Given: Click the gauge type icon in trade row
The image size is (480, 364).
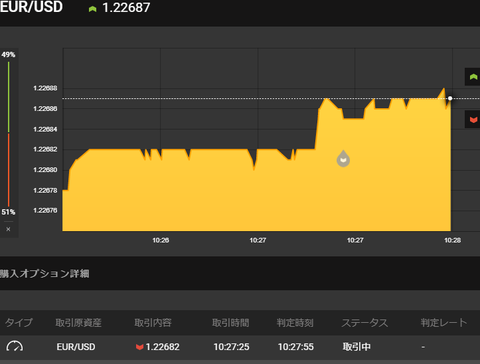Looking at the screenshot, I should [x=15, y=346].
